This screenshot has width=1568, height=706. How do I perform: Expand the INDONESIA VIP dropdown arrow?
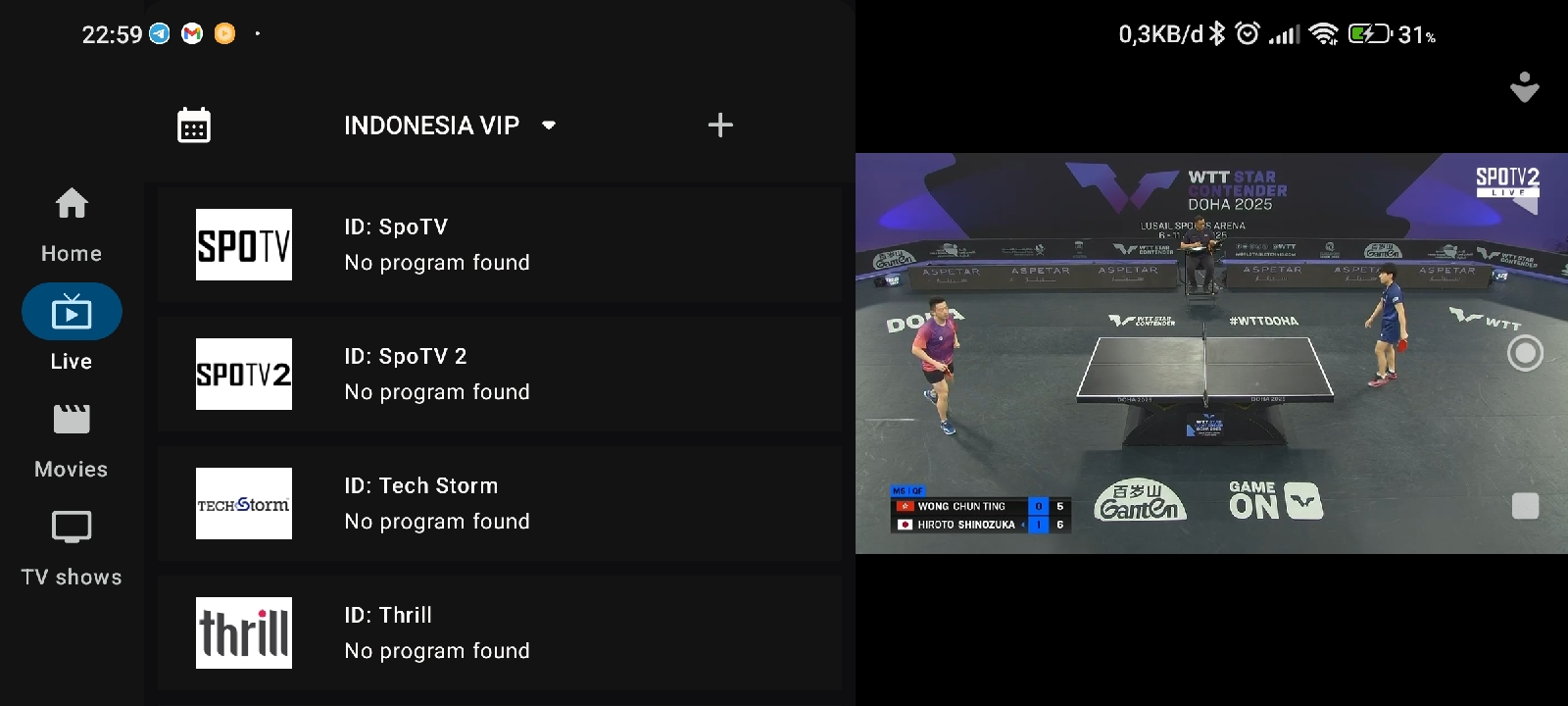pyautogui.click(x=549, y=126)
